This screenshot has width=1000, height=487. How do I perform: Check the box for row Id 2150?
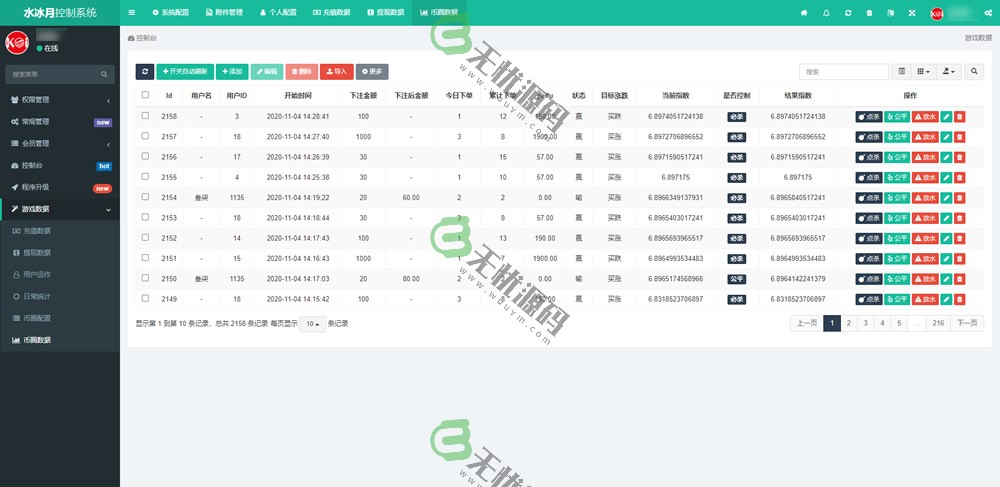pyautogui.click(x=145, y=278)
